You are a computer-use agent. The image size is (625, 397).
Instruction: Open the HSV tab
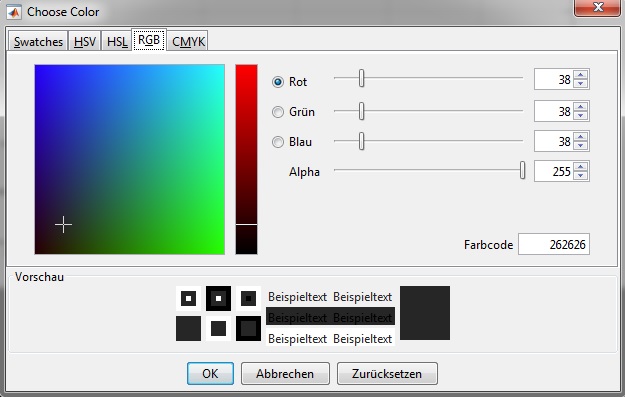[85, 41]
